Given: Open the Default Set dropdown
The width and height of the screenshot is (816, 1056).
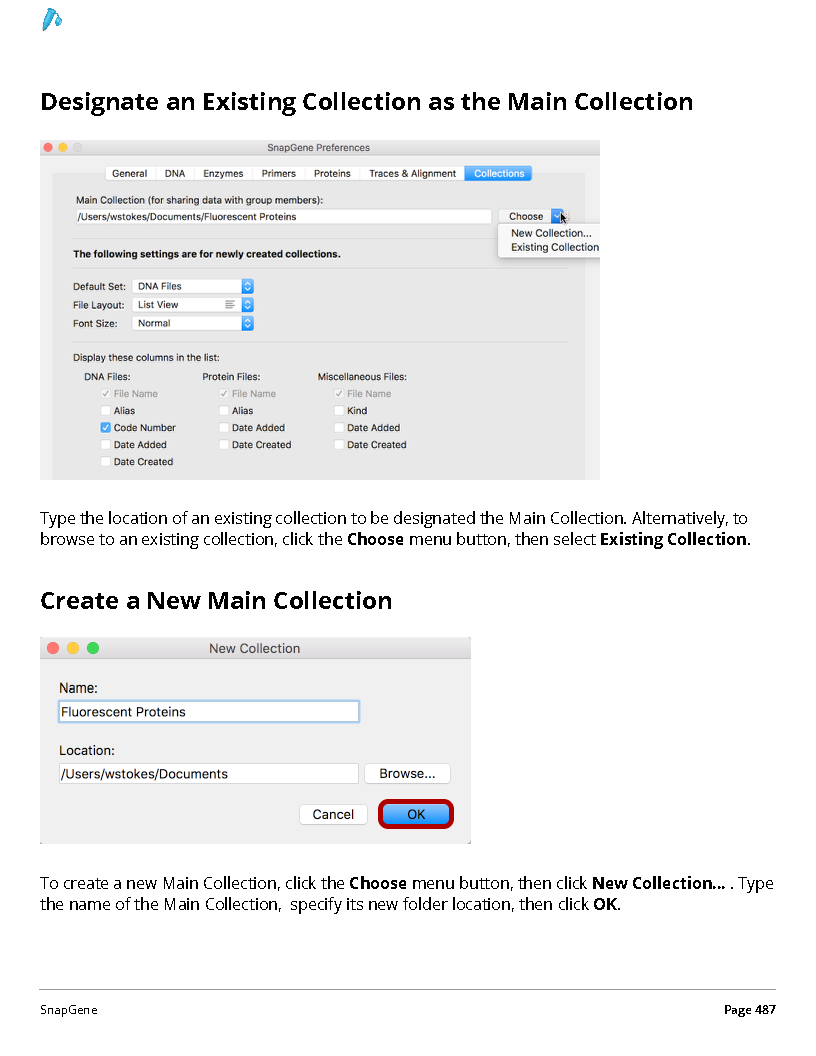Looking at the screenshot, I should point(193,286).
